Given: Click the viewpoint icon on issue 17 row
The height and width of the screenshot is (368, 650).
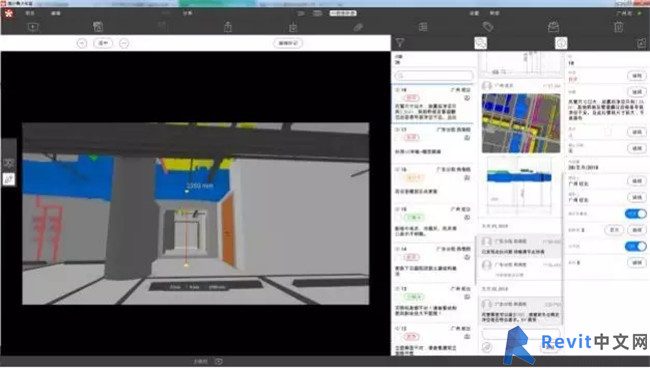Looking at the screenshot, I should 467,138.
